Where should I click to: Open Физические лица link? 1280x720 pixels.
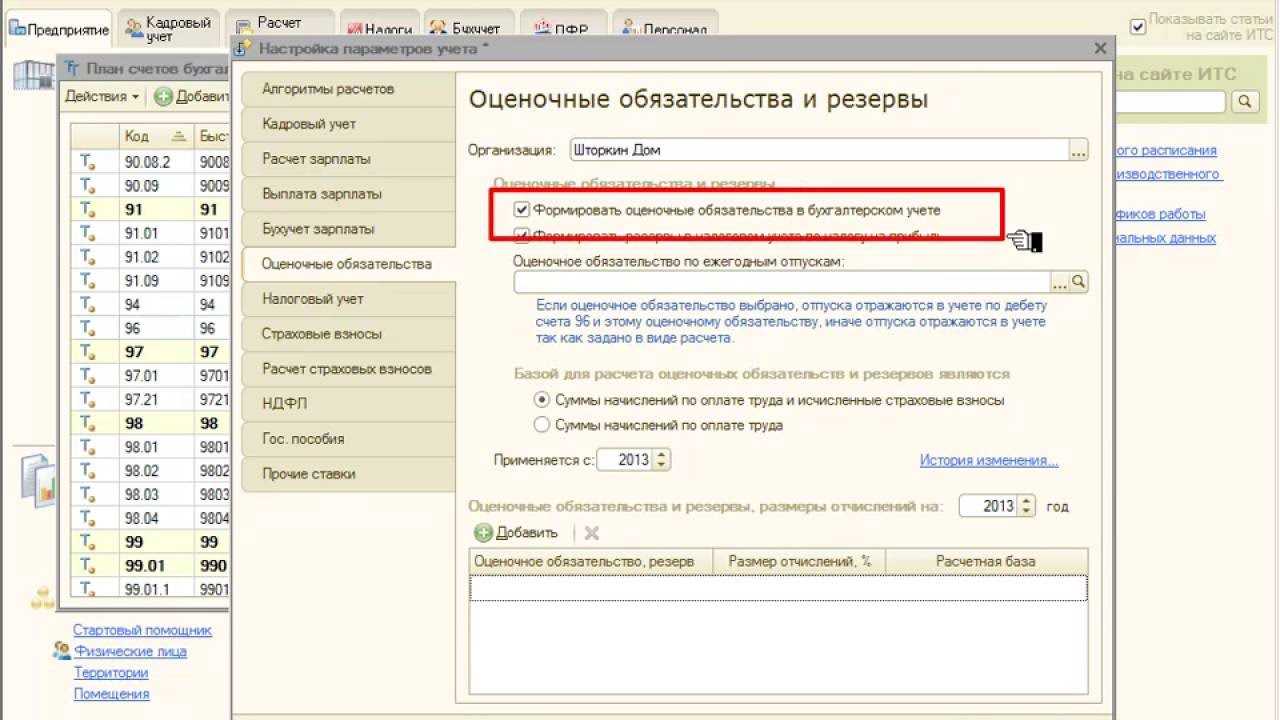(x=130, y=651)
